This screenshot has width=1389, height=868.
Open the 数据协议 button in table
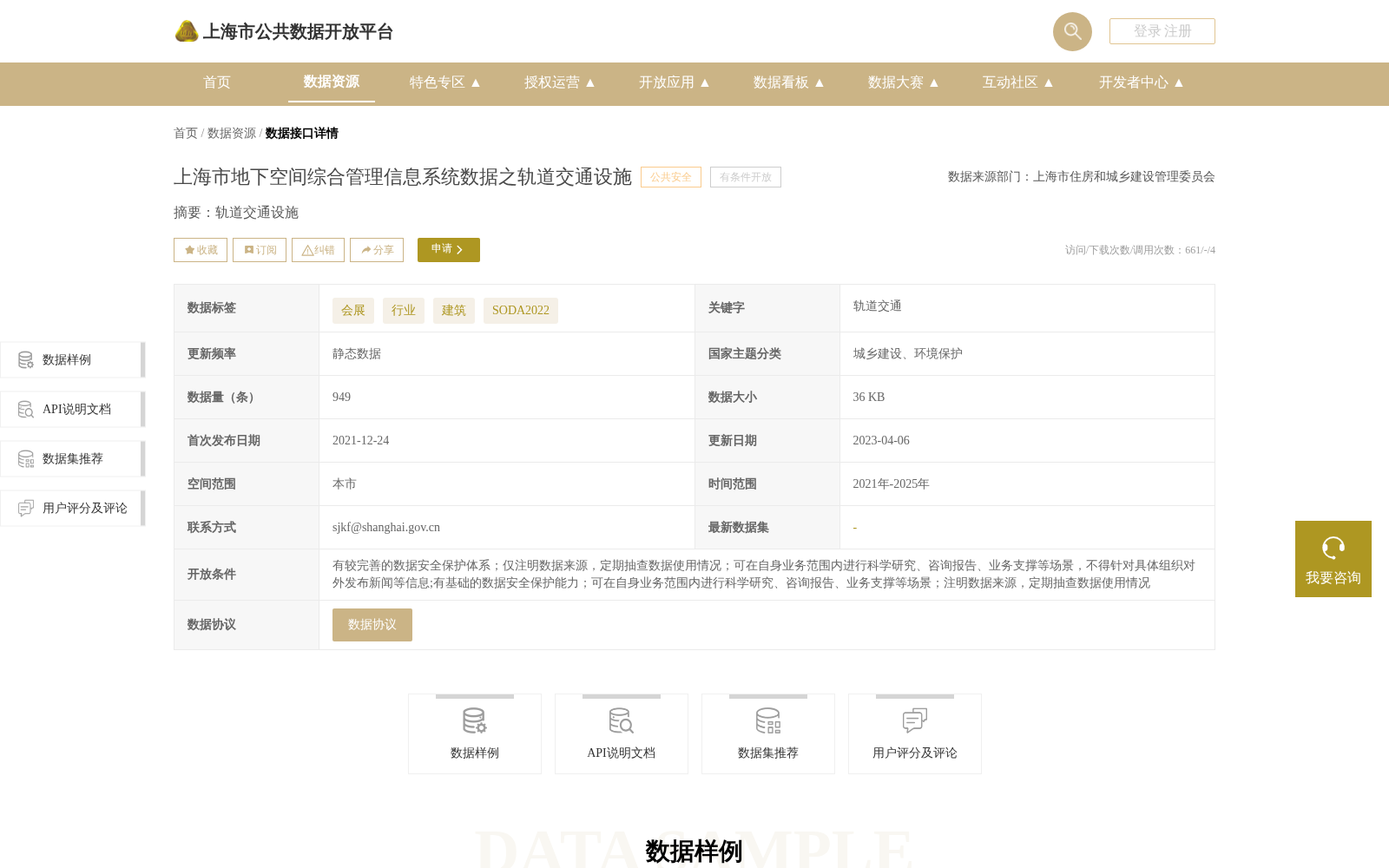tap(372, 625)
